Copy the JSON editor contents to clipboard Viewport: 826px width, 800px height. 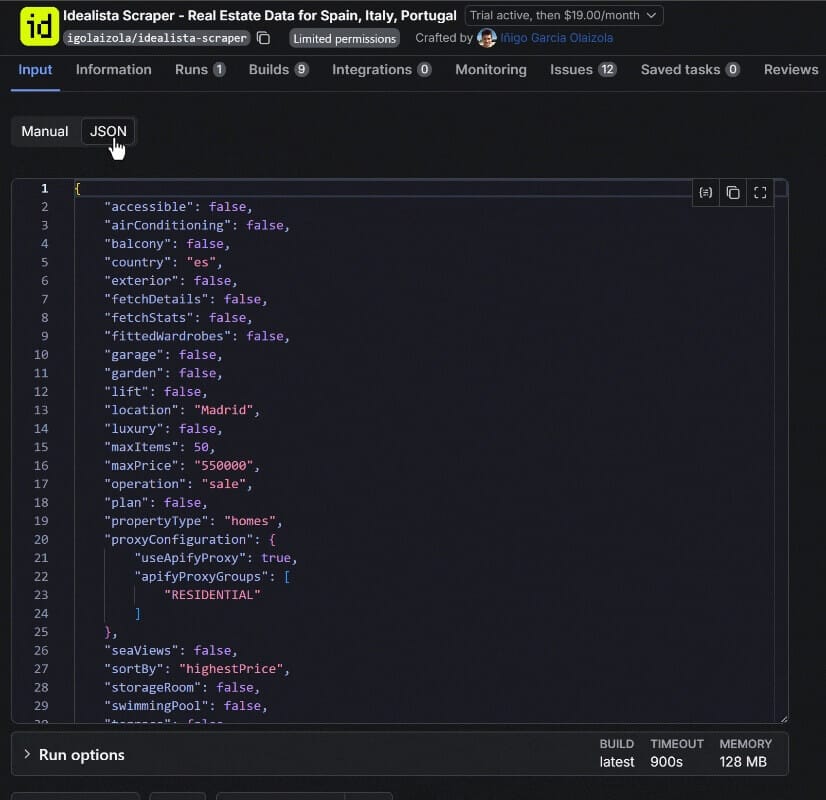click(733, 193)
